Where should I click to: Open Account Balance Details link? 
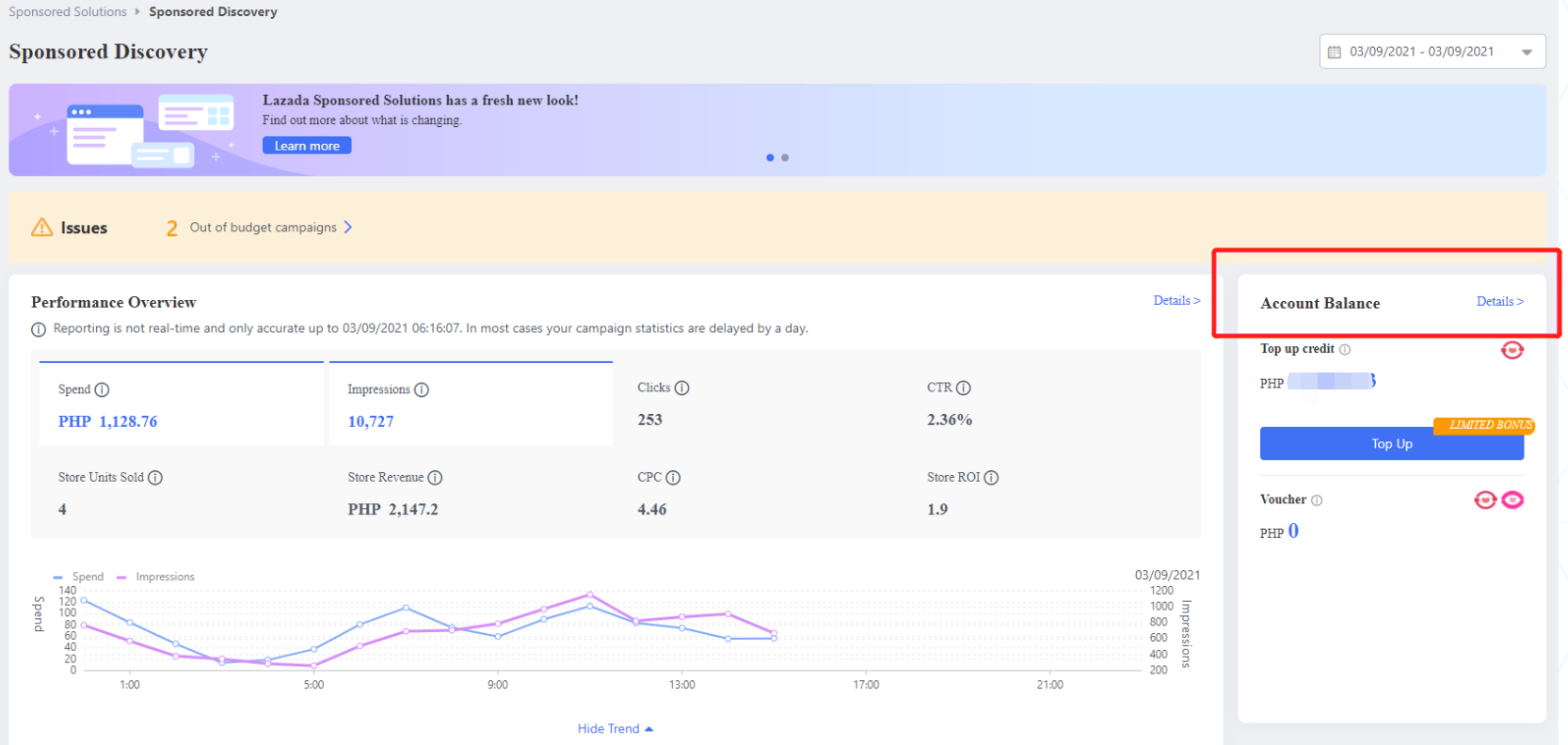click(1499, 302)
